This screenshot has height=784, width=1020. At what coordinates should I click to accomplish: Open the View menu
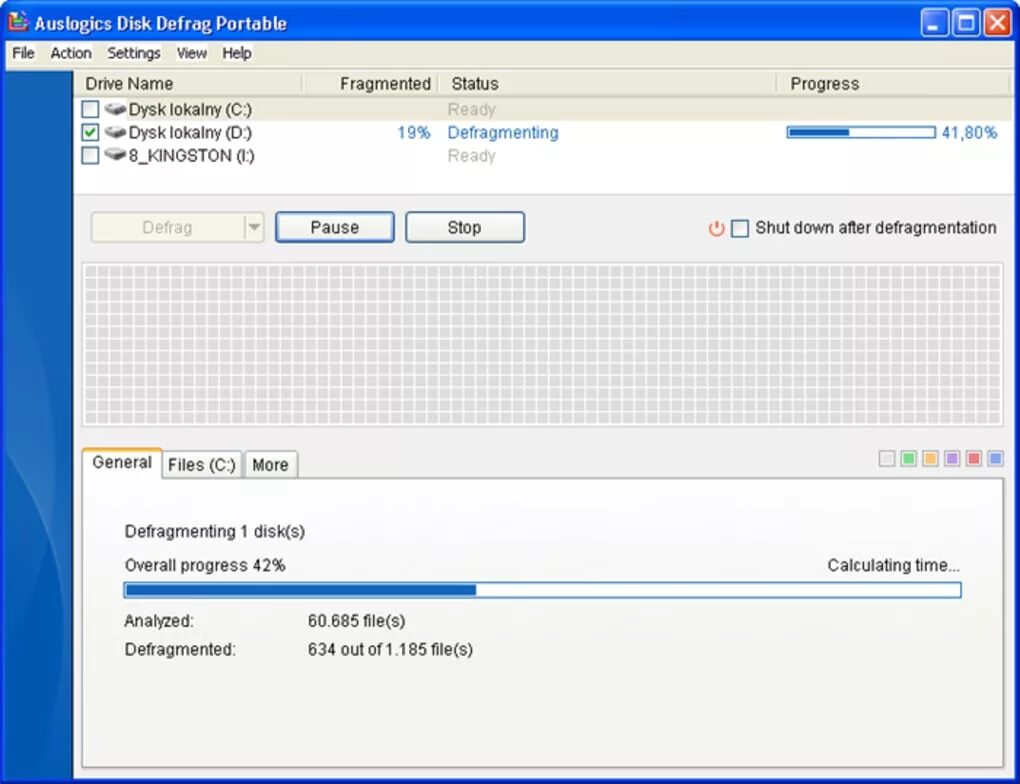pos(191,53)
